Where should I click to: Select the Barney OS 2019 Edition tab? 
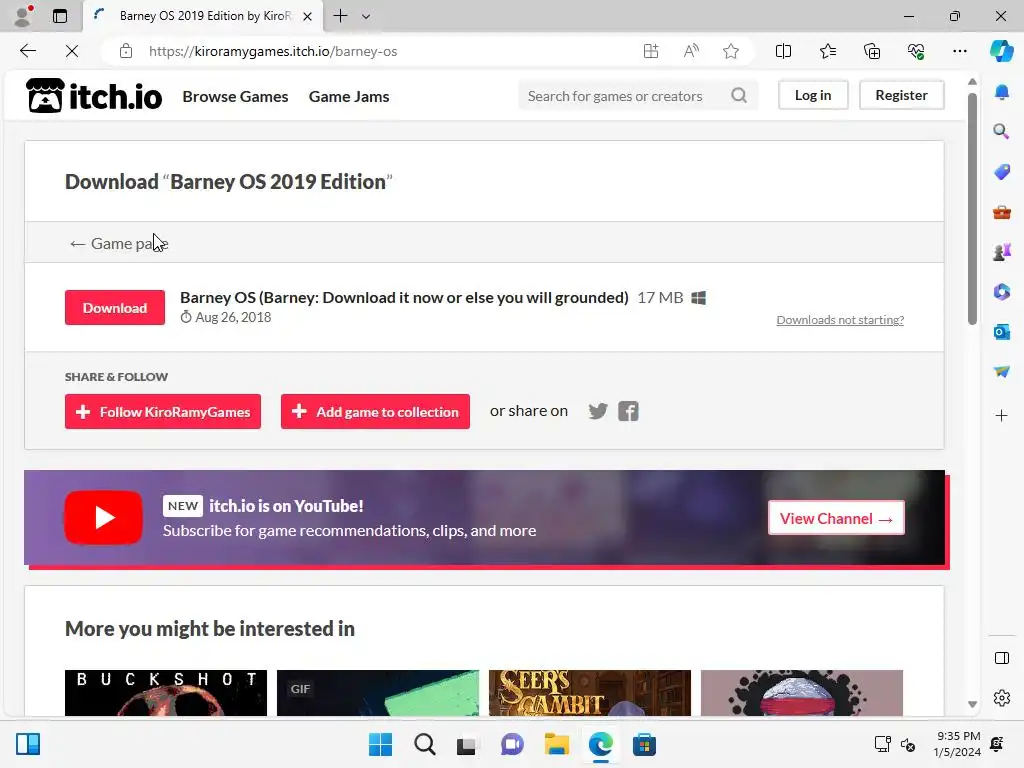click(x=203, y=16)
